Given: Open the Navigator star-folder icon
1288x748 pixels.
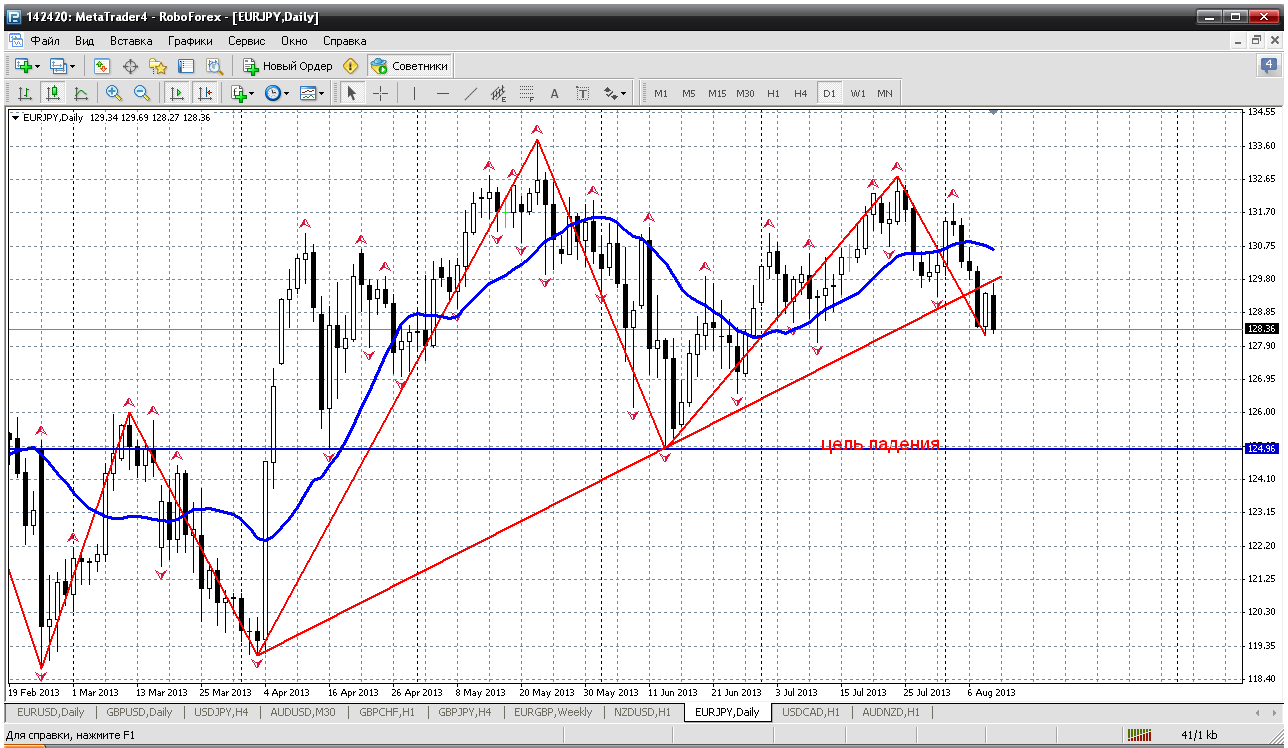Looking at the screenshot, I should coord(157,66).
